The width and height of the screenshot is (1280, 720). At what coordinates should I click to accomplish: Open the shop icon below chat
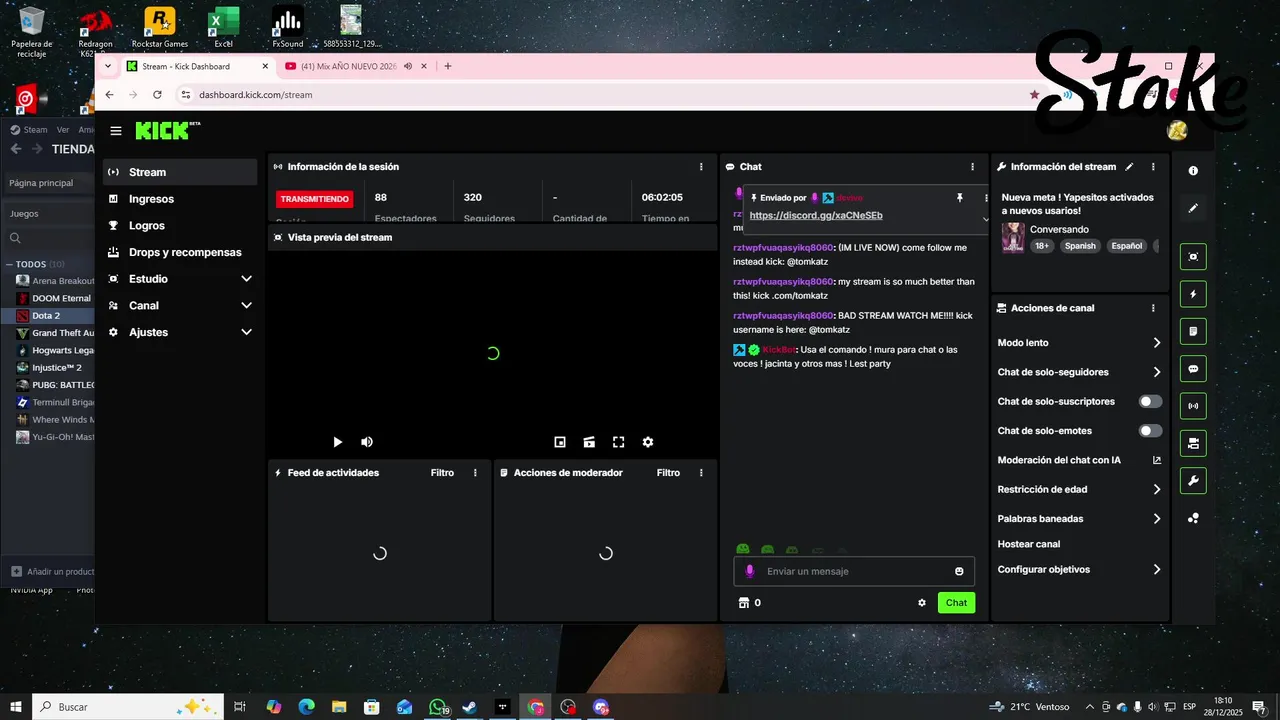743,603
